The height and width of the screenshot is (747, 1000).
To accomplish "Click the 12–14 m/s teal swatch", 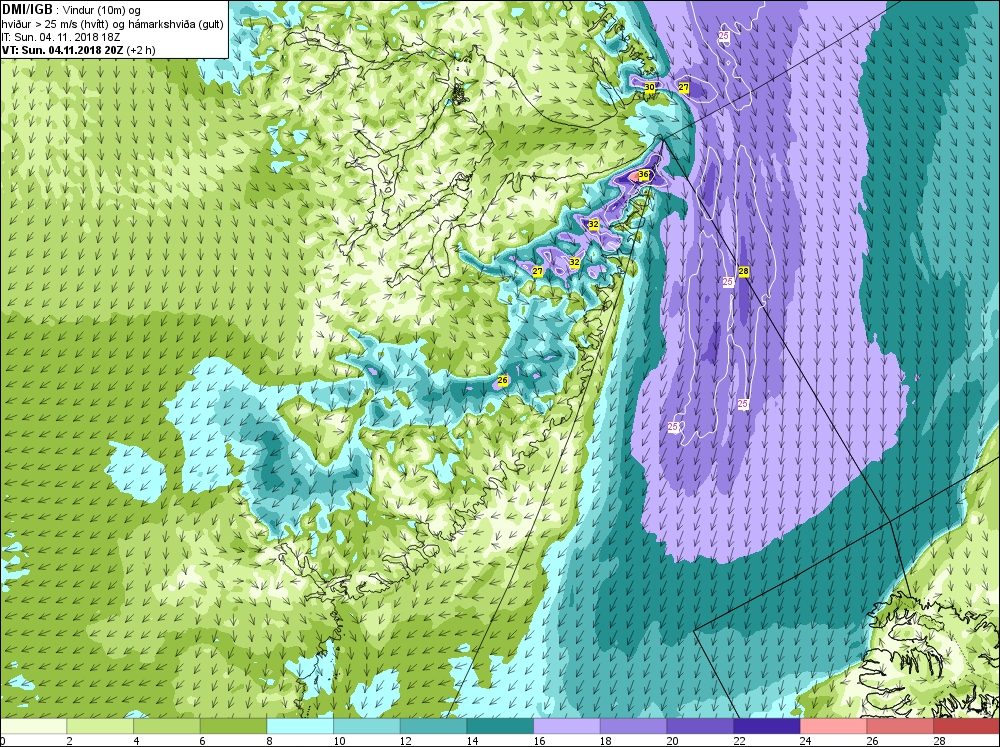I will 433,727.
